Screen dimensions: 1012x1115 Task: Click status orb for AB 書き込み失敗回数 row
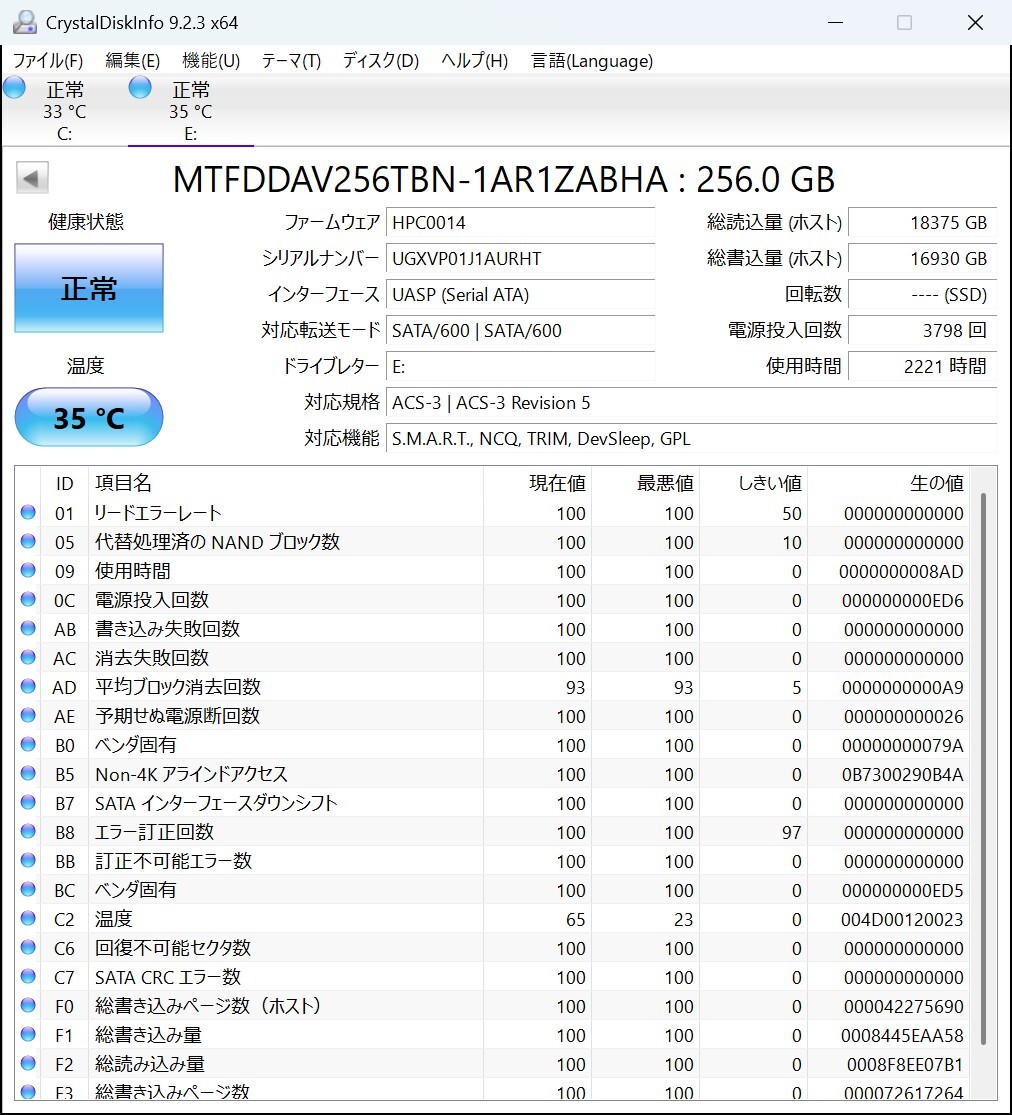[x=28, y=628]
